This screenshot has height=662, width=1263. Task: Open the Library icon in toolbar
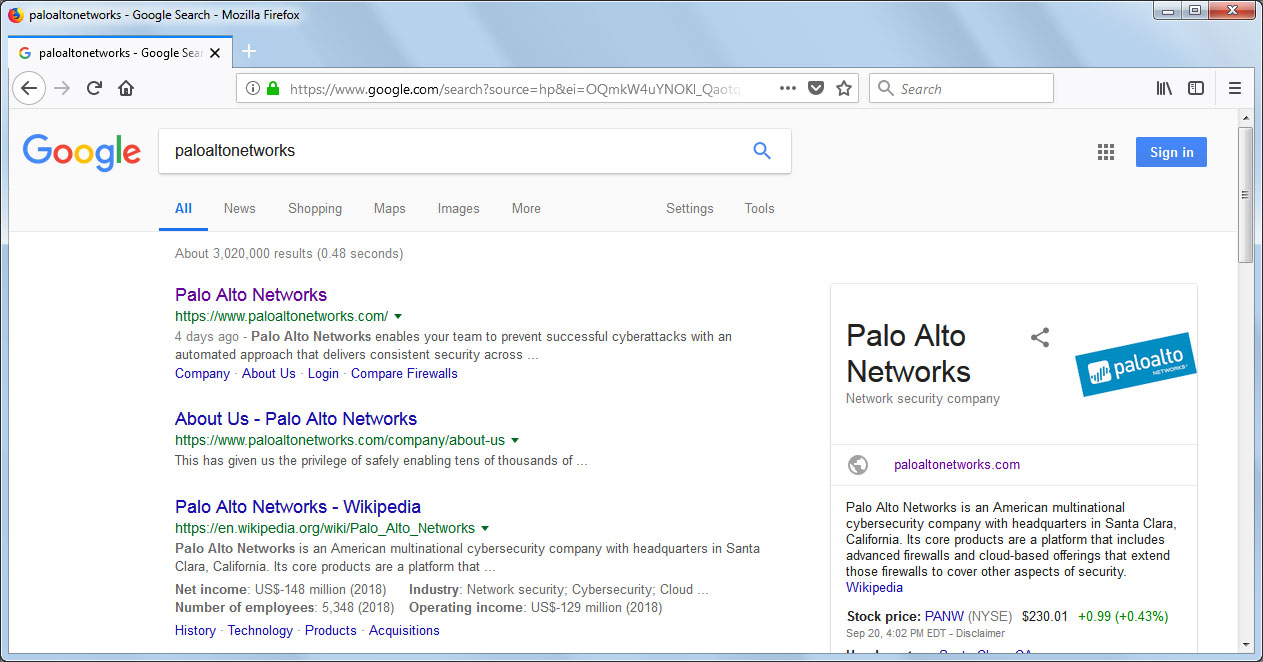[x=1164, y=88]
